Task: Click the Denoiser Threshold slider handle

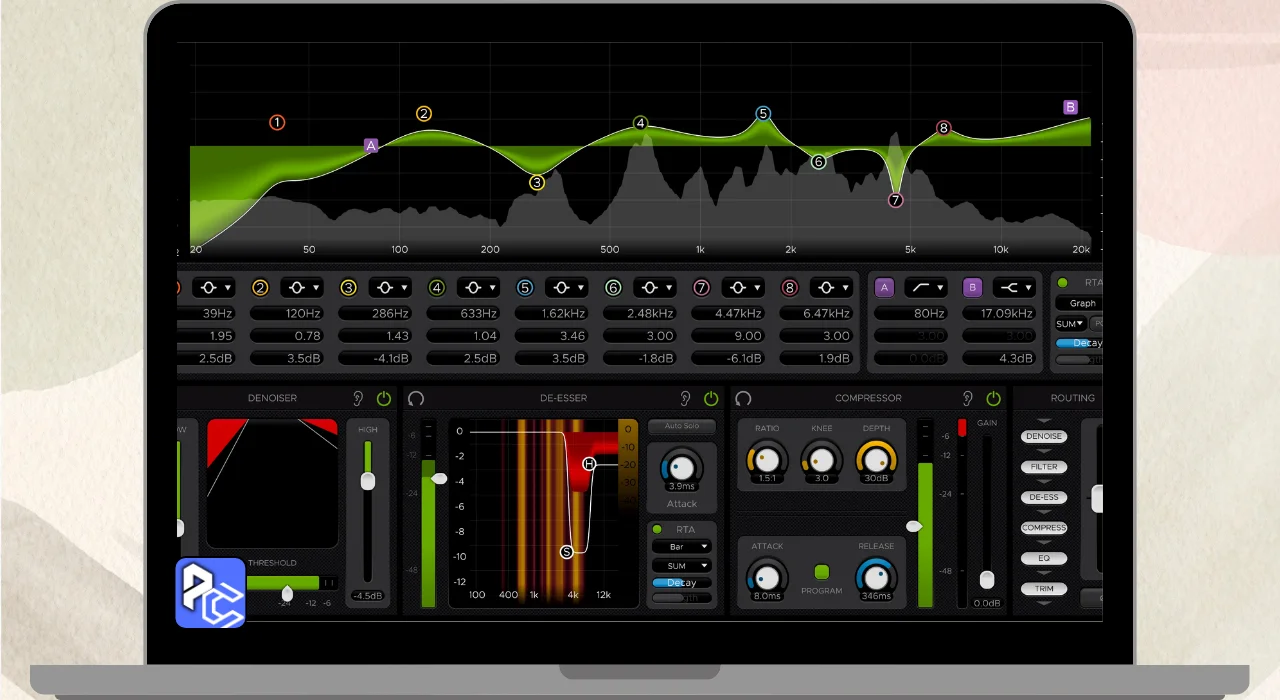Action: coord(287,593)
